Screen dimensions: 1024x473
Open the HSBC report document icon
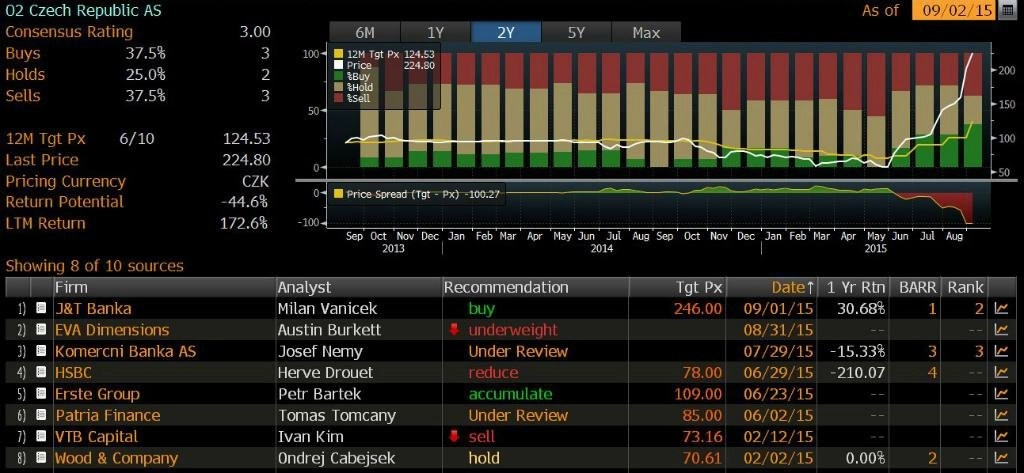tap(41, 372)
